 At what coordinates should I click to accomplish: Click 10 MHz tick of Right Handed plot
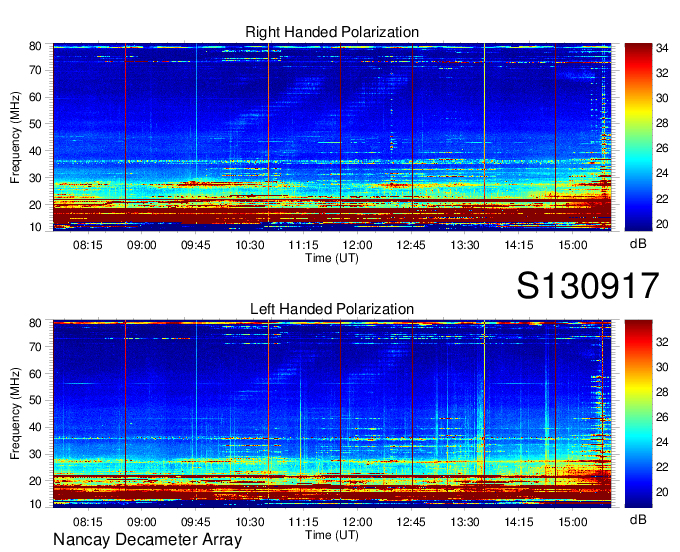pos(35,227)
